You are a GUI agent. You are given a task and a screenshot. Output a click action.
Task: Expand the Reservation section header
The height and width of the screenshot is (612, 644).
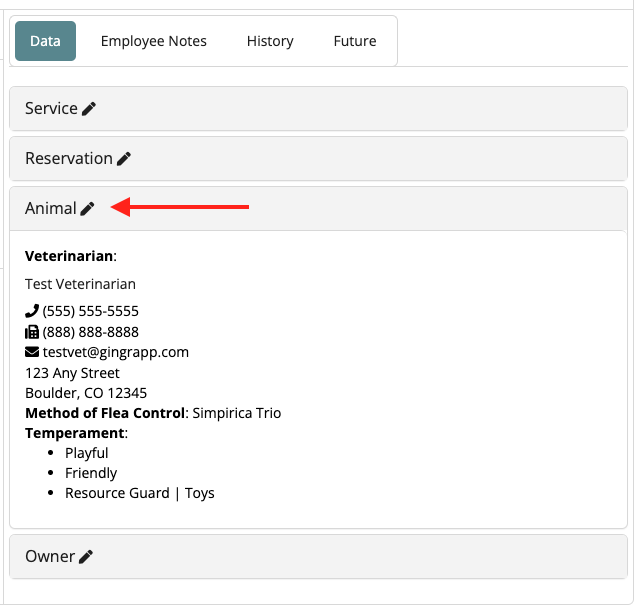tap(318, 159)
